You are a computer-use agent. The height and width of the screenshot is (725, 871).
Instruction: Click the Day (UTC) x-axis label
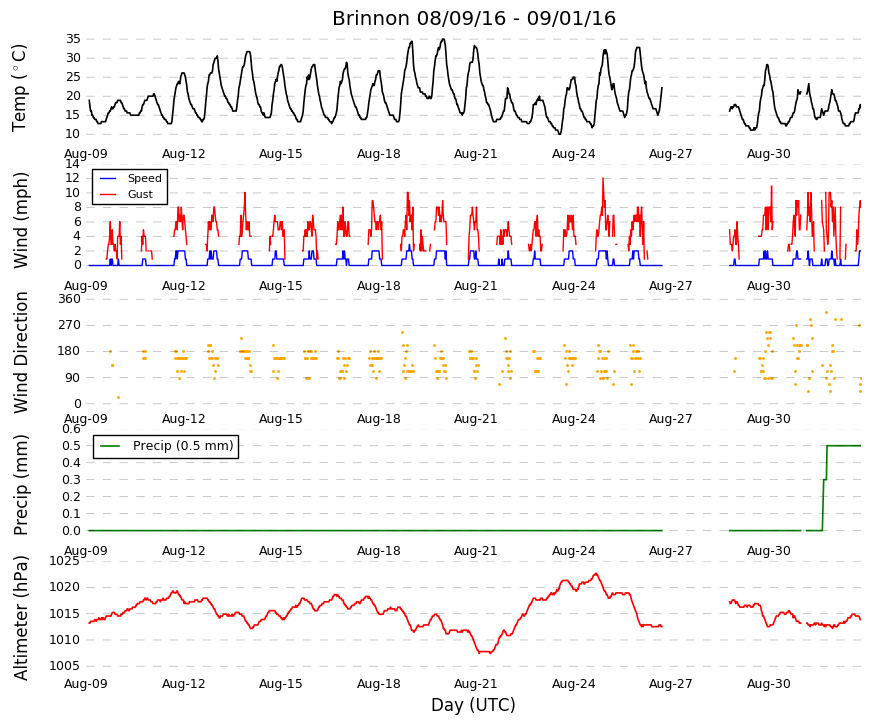click(473, 705)
